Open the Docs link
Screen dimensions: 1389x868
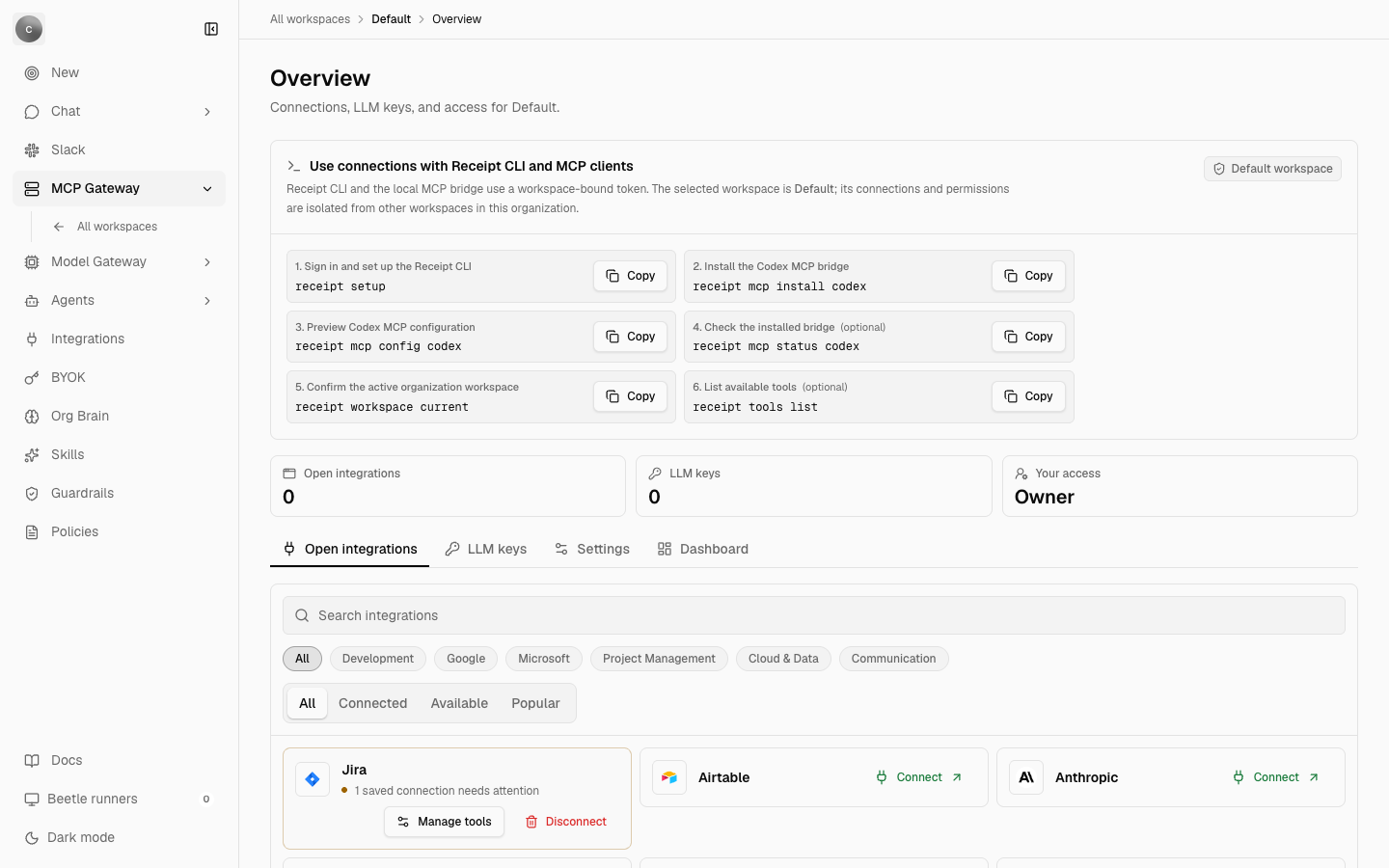pyautogui.click(x=119, y=760)
